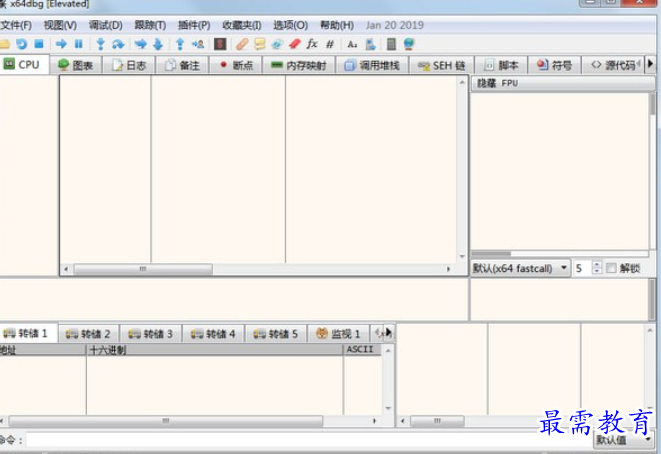Click the command input field
The height and width of the screenshot is (454, 661).
point(309,440)
